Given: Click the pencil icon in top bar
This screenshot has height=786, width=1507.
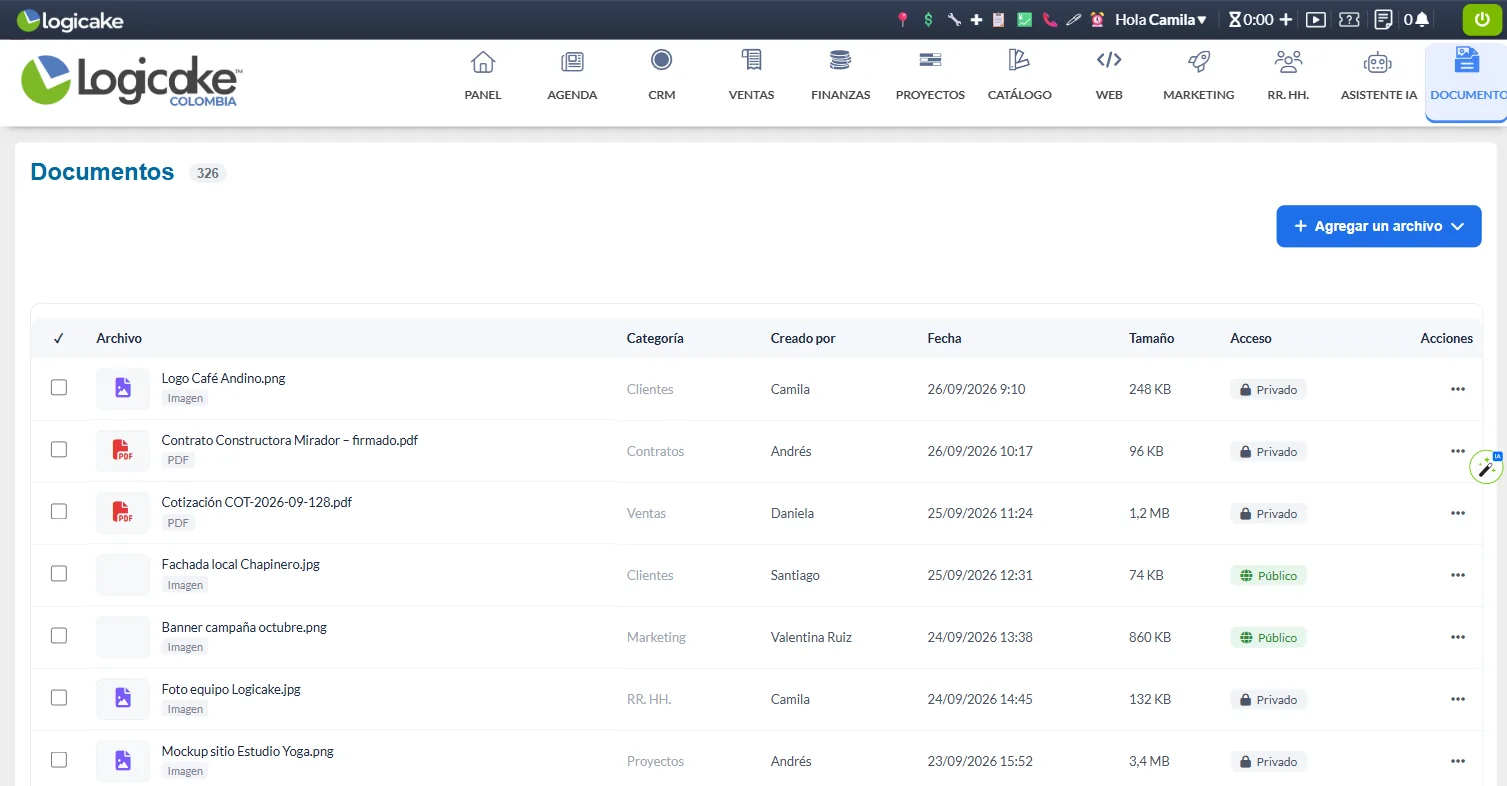Looking at the screenshot, I should (1073, 19).
